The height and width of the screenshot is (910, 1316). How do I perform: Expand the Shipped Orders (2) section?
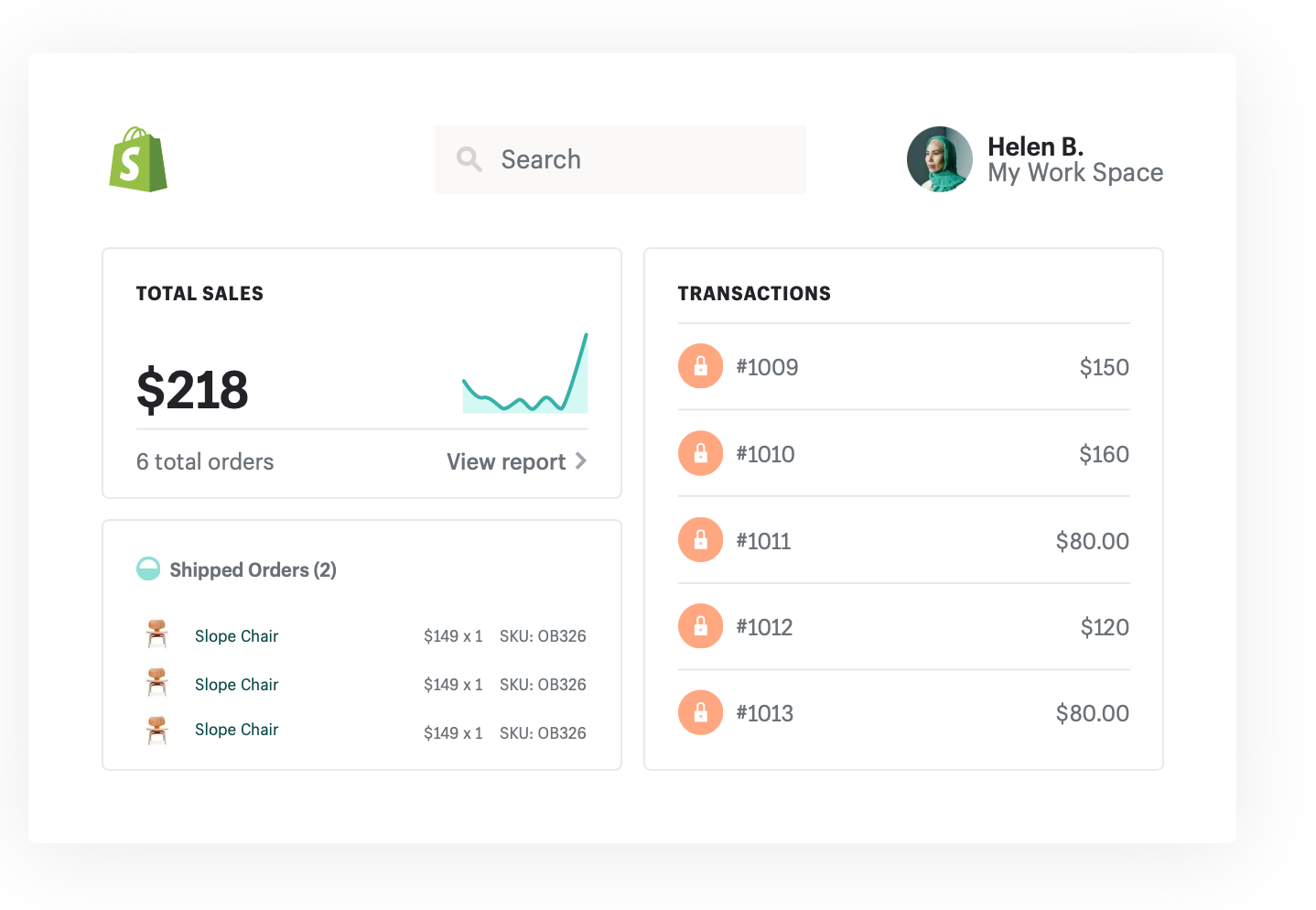coord(253,569)
